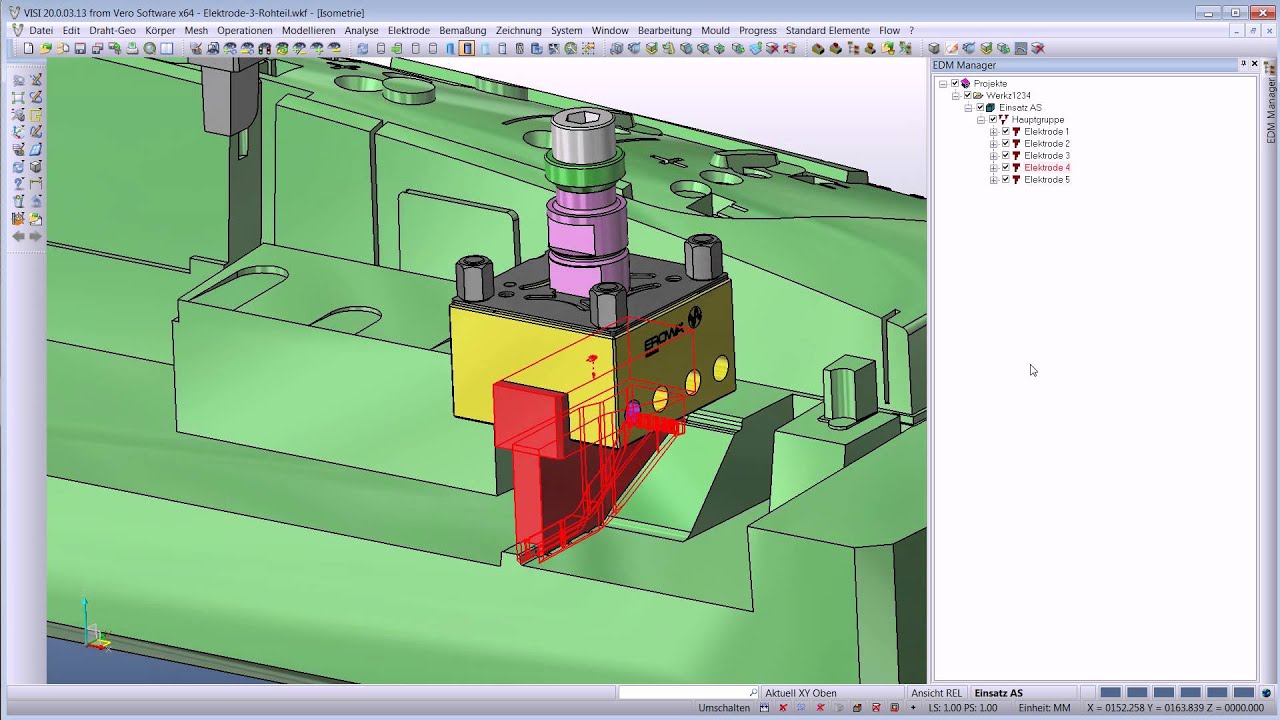
Task: Click the Umschalten button in status bar
Action: (724, 708)
